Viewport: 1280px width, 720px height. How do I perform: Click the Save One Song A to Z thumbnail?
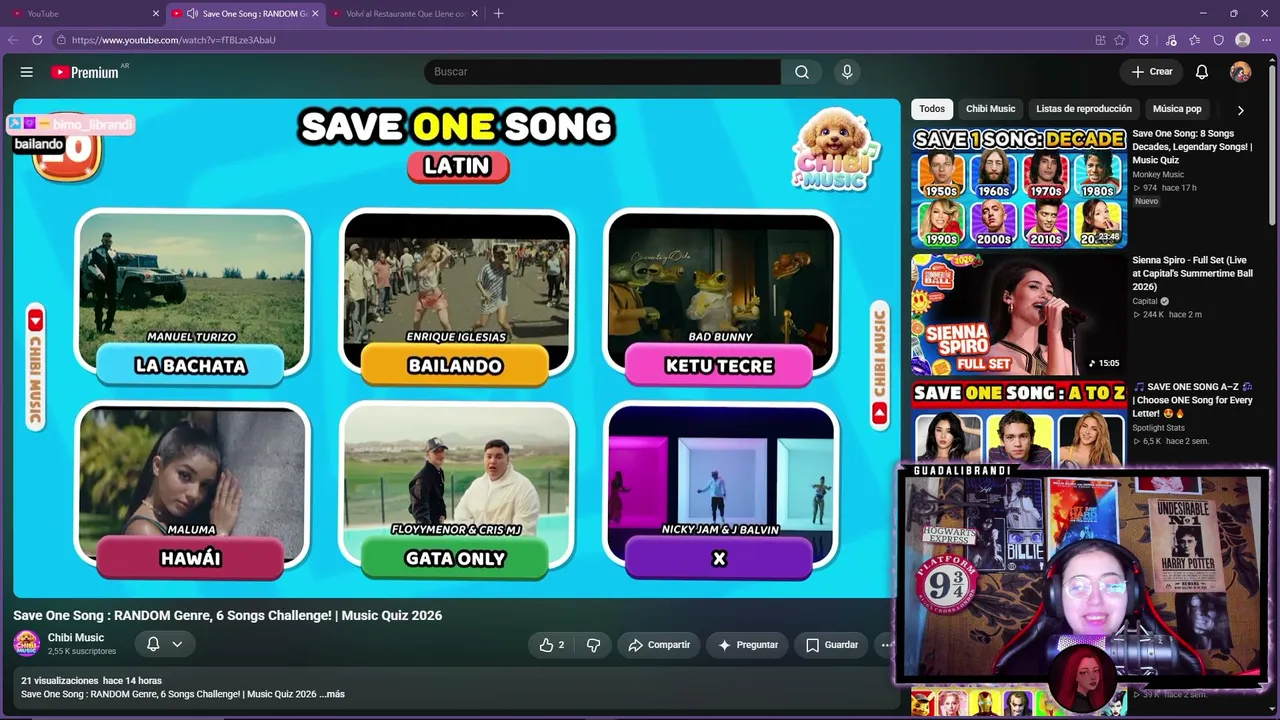tap(1019, 423)
